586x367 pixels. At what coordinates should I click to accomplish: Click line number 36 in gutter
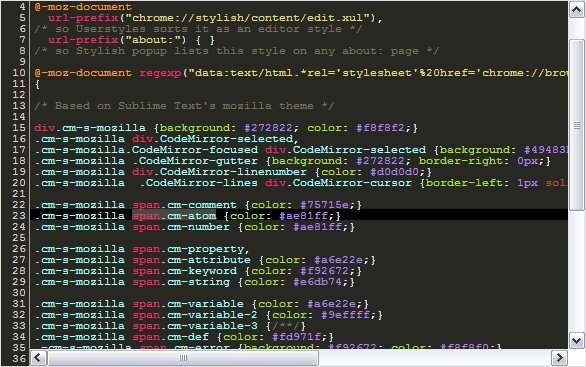19,358
